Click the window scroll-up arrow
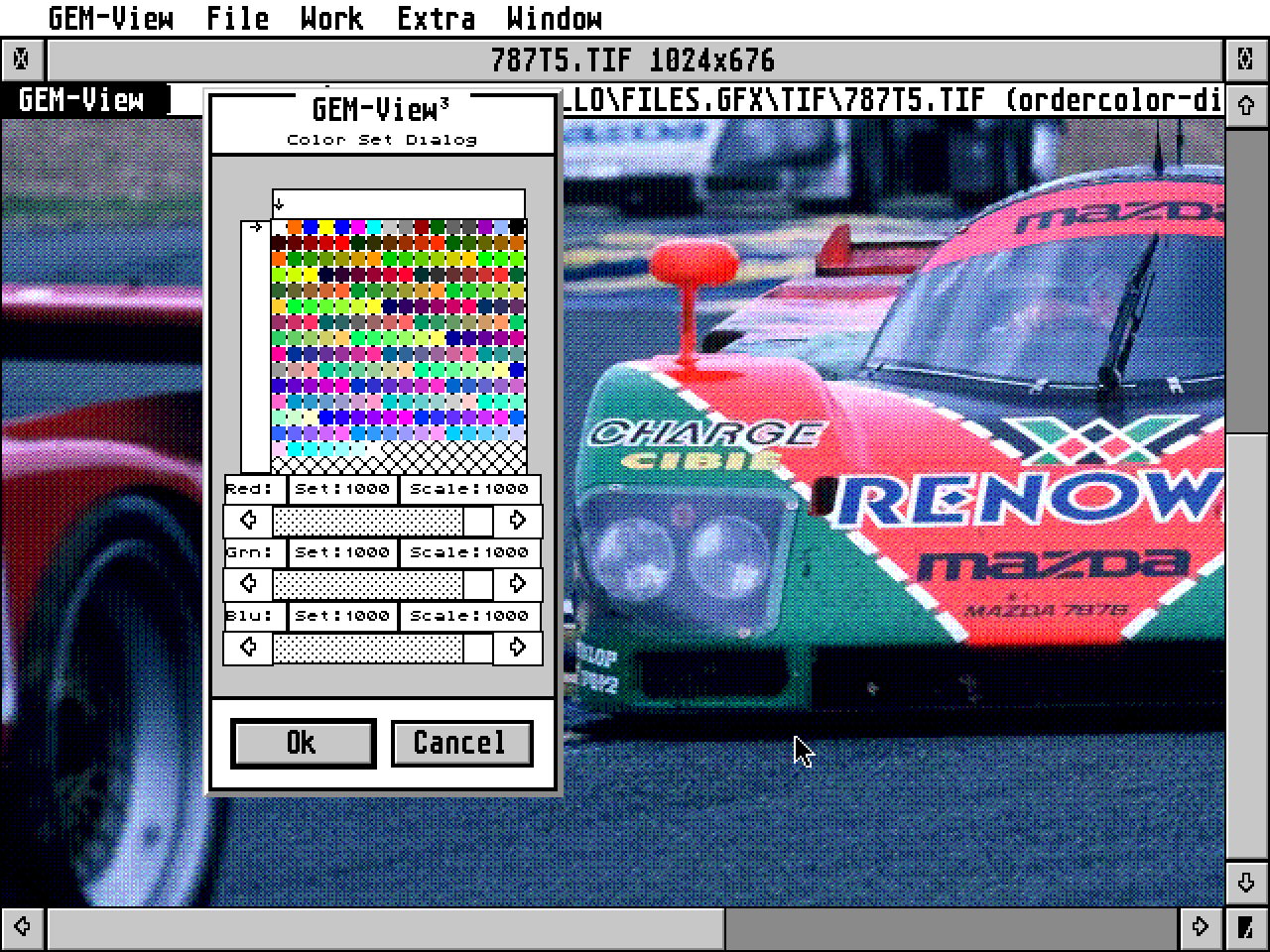The image size is (1270, 952). [x=1246, y=104]
